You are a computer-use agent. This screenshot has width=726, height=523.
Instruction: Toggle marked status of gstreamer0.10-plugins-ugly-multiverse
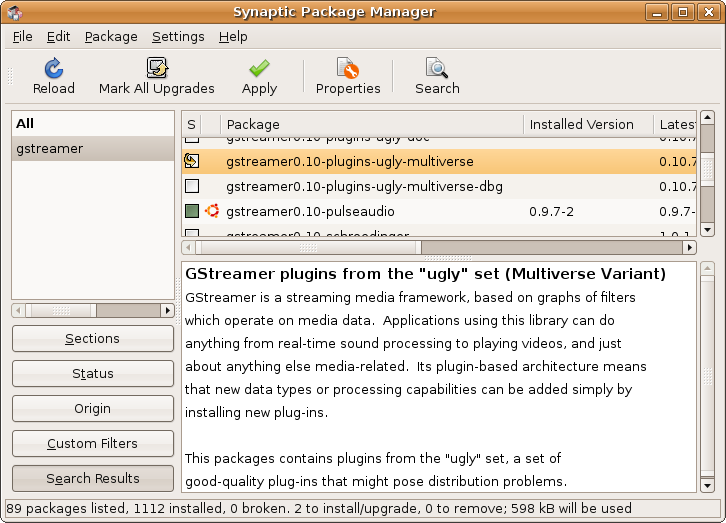pyautogui.click(x=192, y=161)
